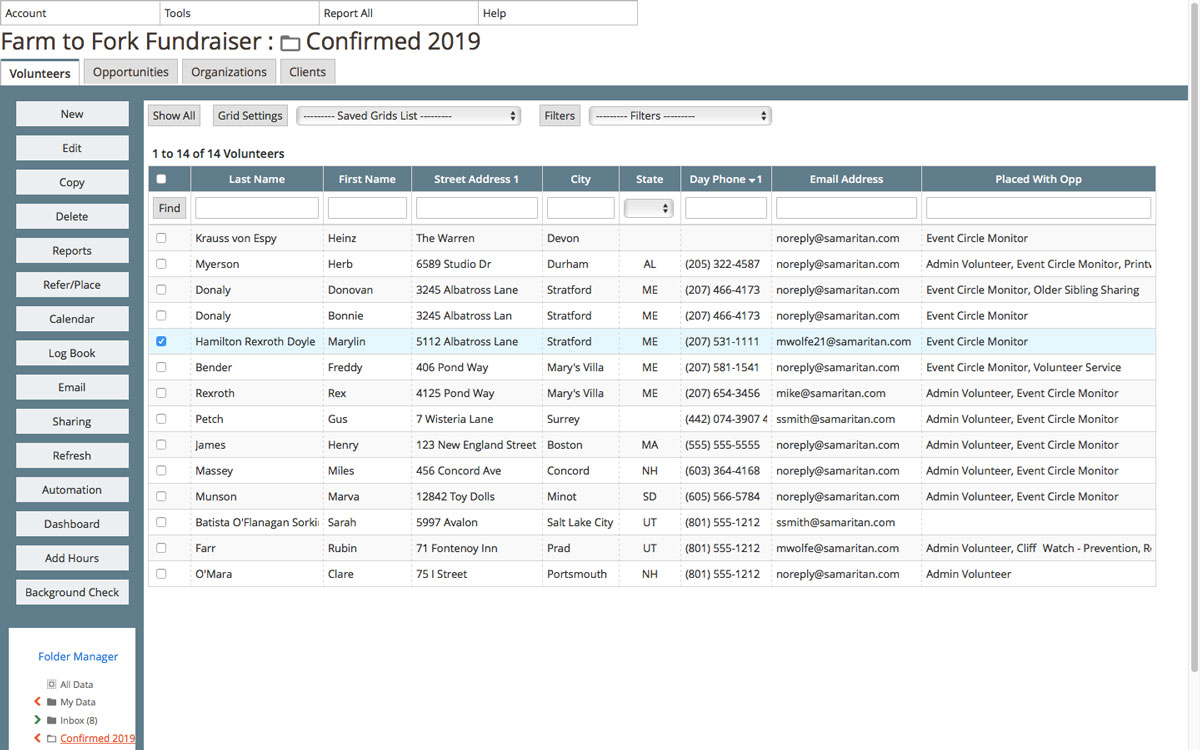Select the checkbox for Bonnie Donaly
This screenshot has width=1200, height=750.
coord(161,316)
